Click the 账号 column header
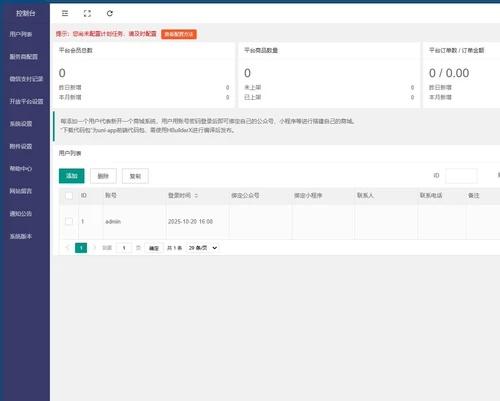The image size is (500, 401). point(111,195)
